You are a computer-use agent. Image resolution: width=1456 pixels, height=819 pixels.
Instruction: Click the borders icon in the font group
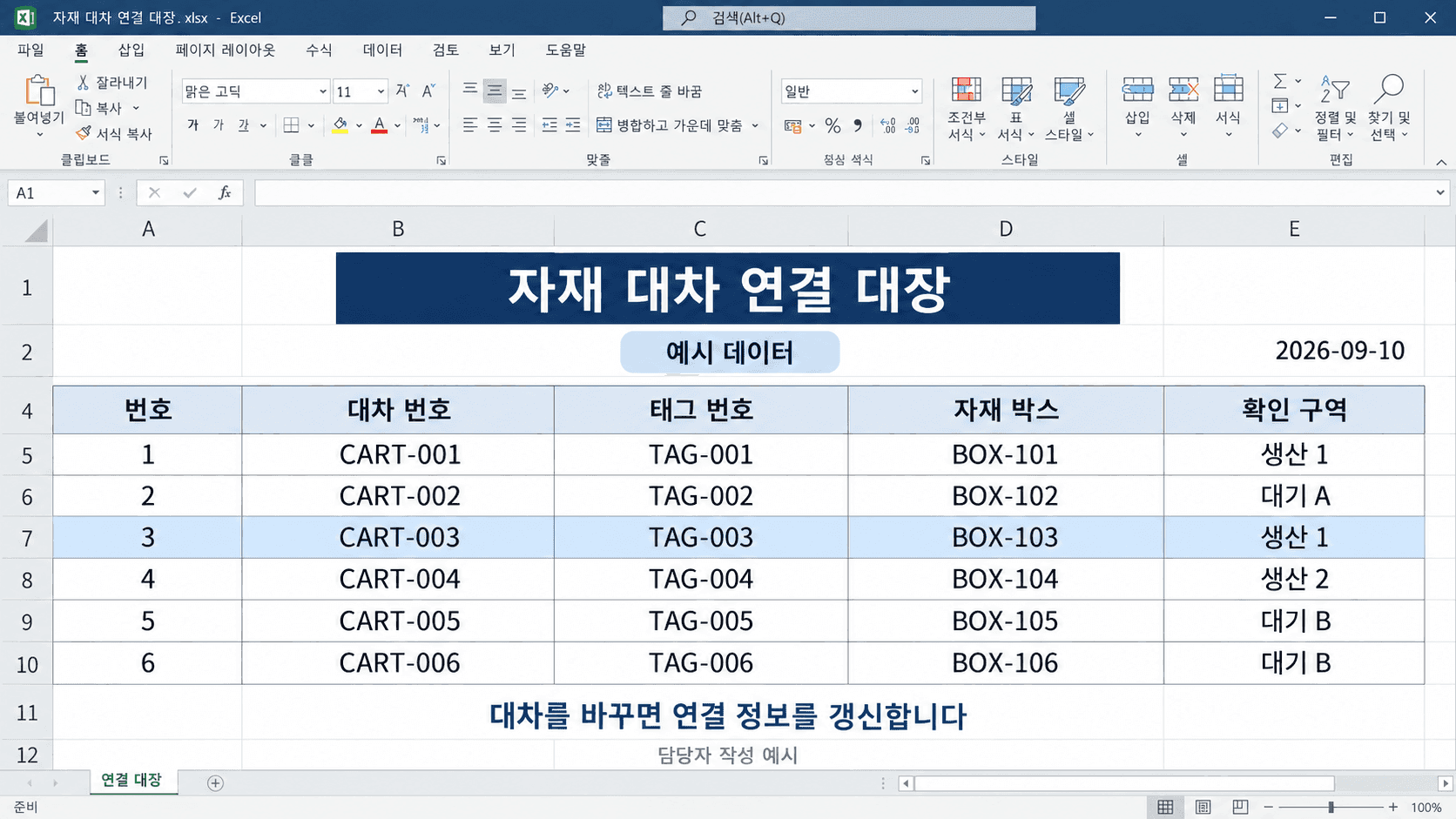[x=292, y=125]
